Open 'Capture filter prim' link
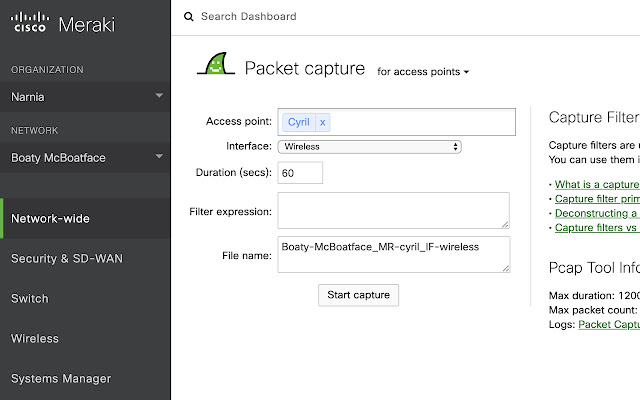 point(597,199)
